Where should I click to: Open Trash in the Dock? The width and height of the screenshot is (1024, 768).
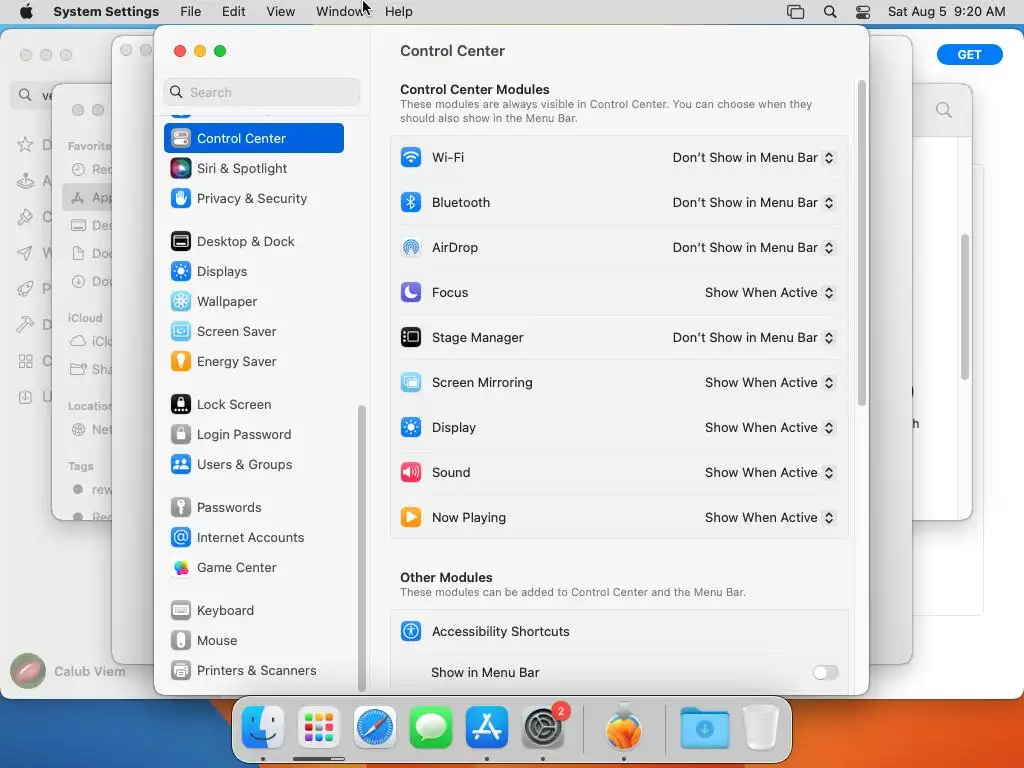pyautogui.click(x=761, y=728)
